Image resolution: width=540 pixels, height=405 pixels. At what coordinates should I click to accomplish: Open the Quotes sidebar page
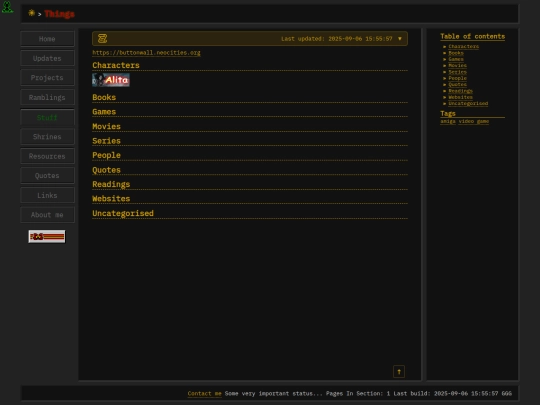pos(47,176)
